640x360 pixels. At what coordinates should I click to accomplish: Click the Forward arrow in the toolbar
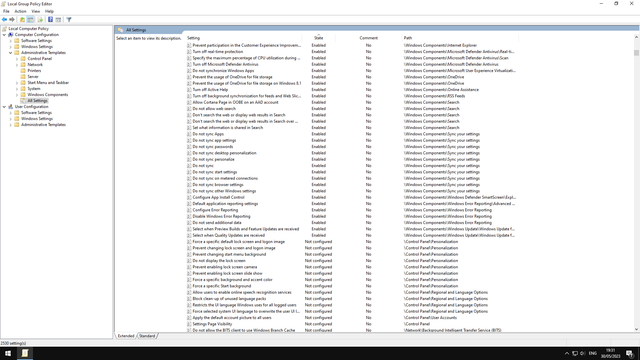click(x=12, y=20)
